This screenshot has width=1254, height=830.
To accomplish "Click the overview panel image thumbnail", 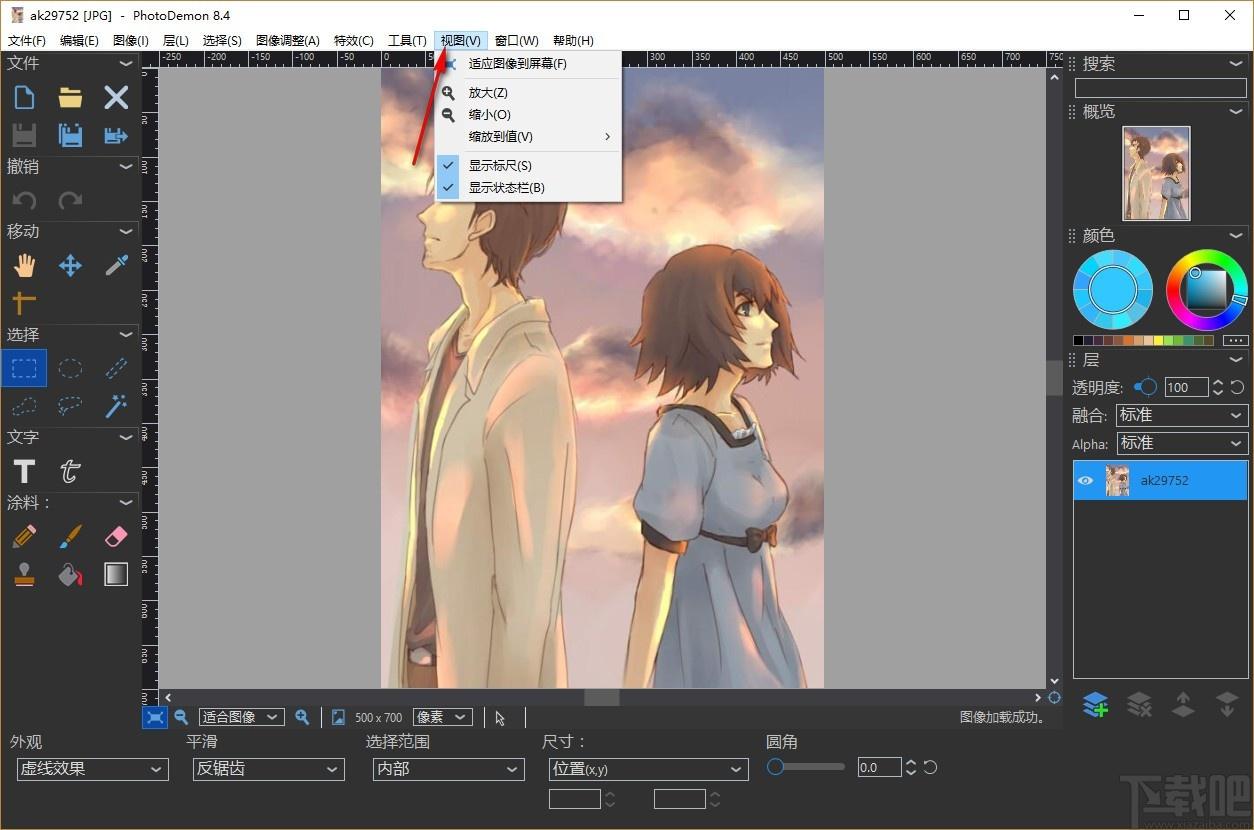I will click(1157, 173).
